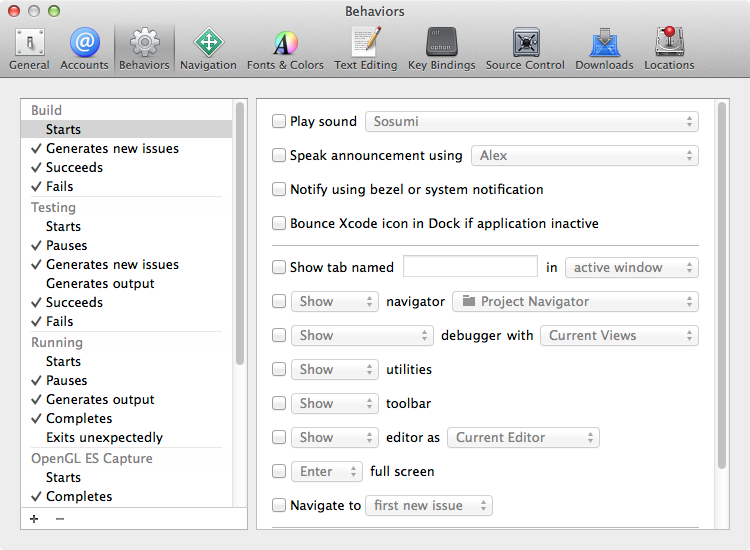Image resolution: width=750 pixels, height=550 pixels.
Task: Click the minus button to remove behavior
Action: 60,519
